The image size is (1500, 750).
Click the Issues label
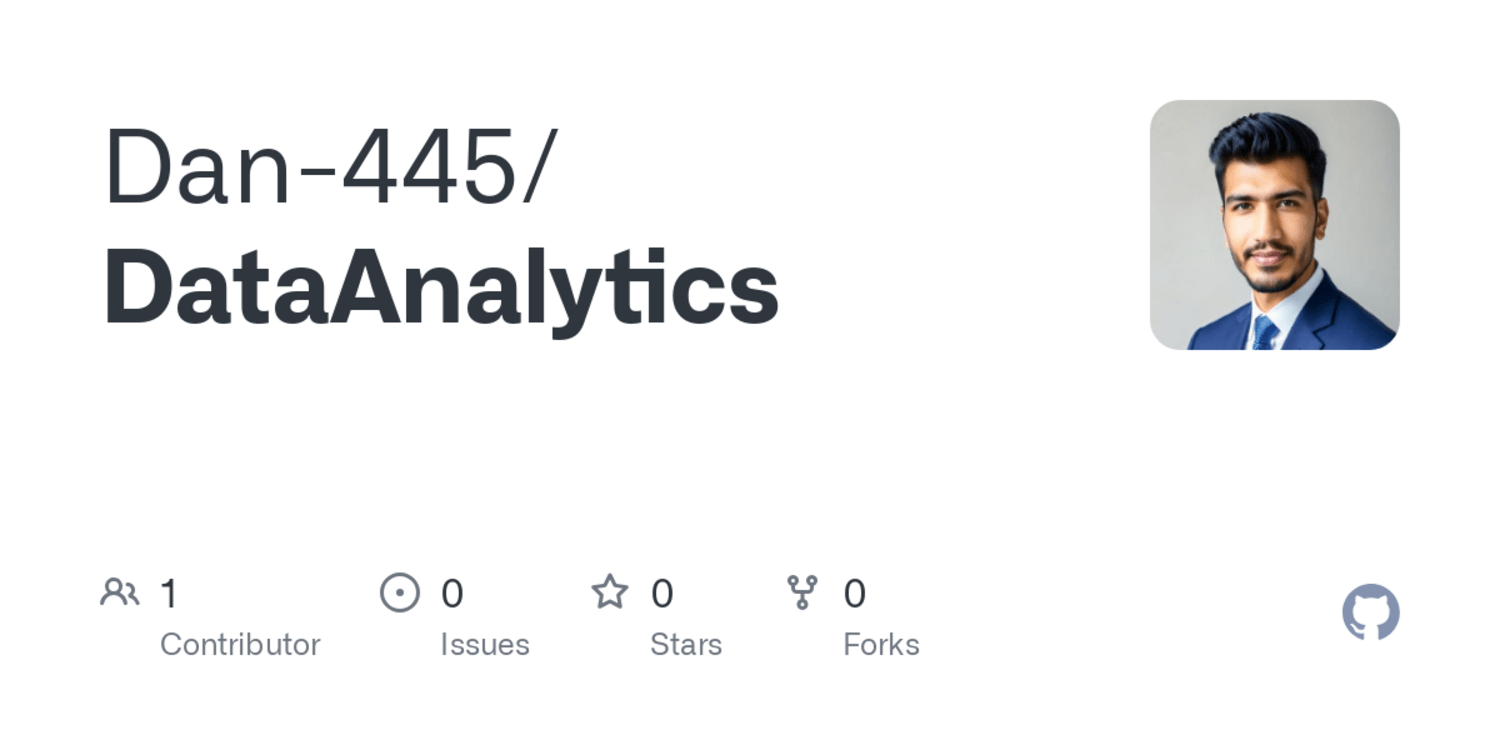485,645
